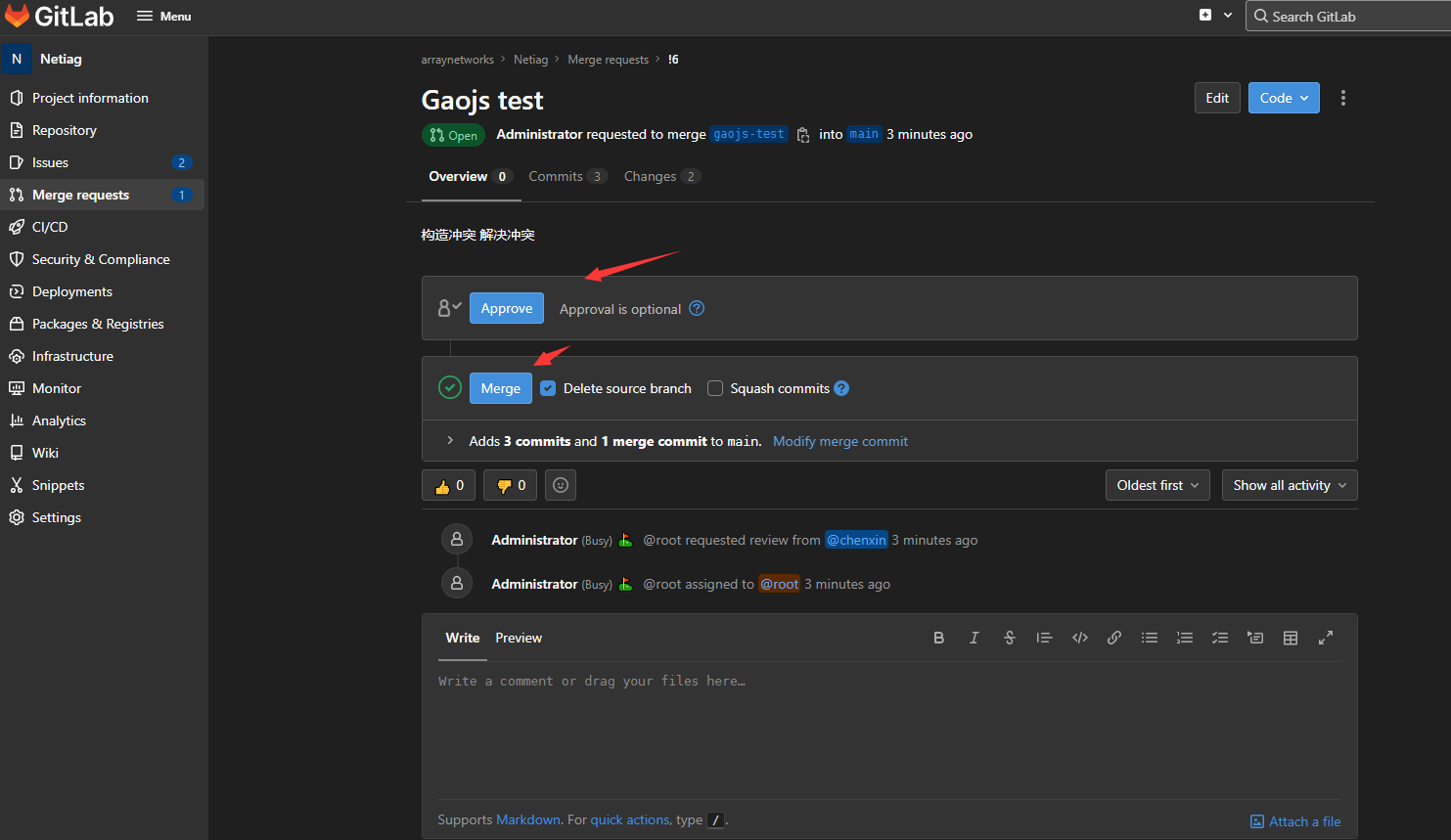The width and height of the screenshot is (1451, 840).
Task: Click the squash commits help icon
Action: [841, 388]
